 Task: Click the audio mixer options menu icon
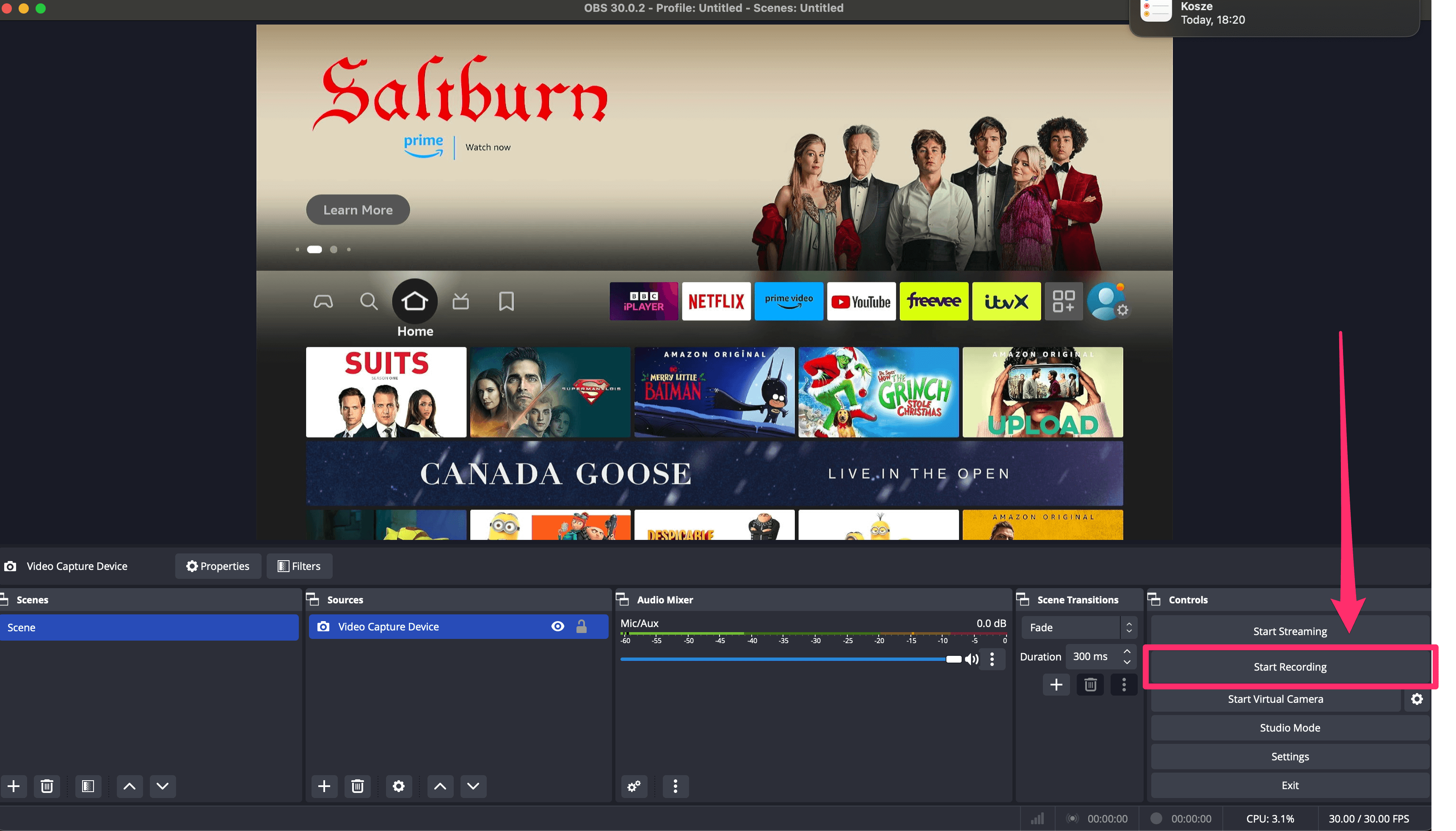point(993,659)
